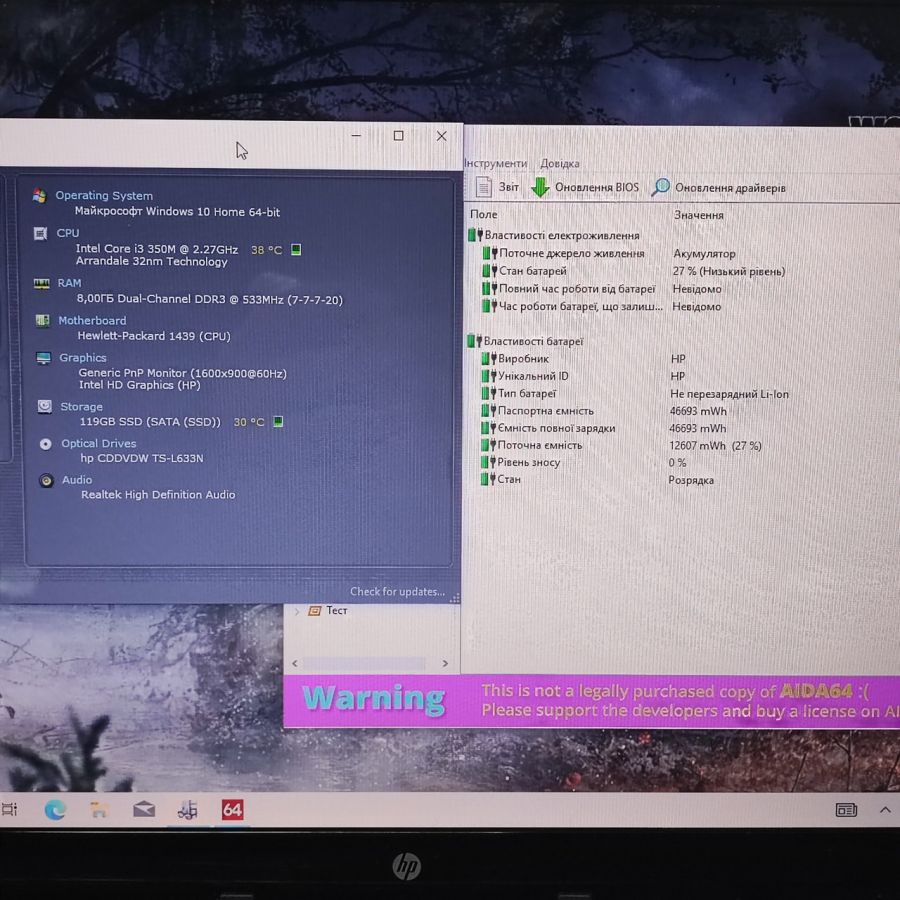Open the Motherboard section heading

[92, 320]
